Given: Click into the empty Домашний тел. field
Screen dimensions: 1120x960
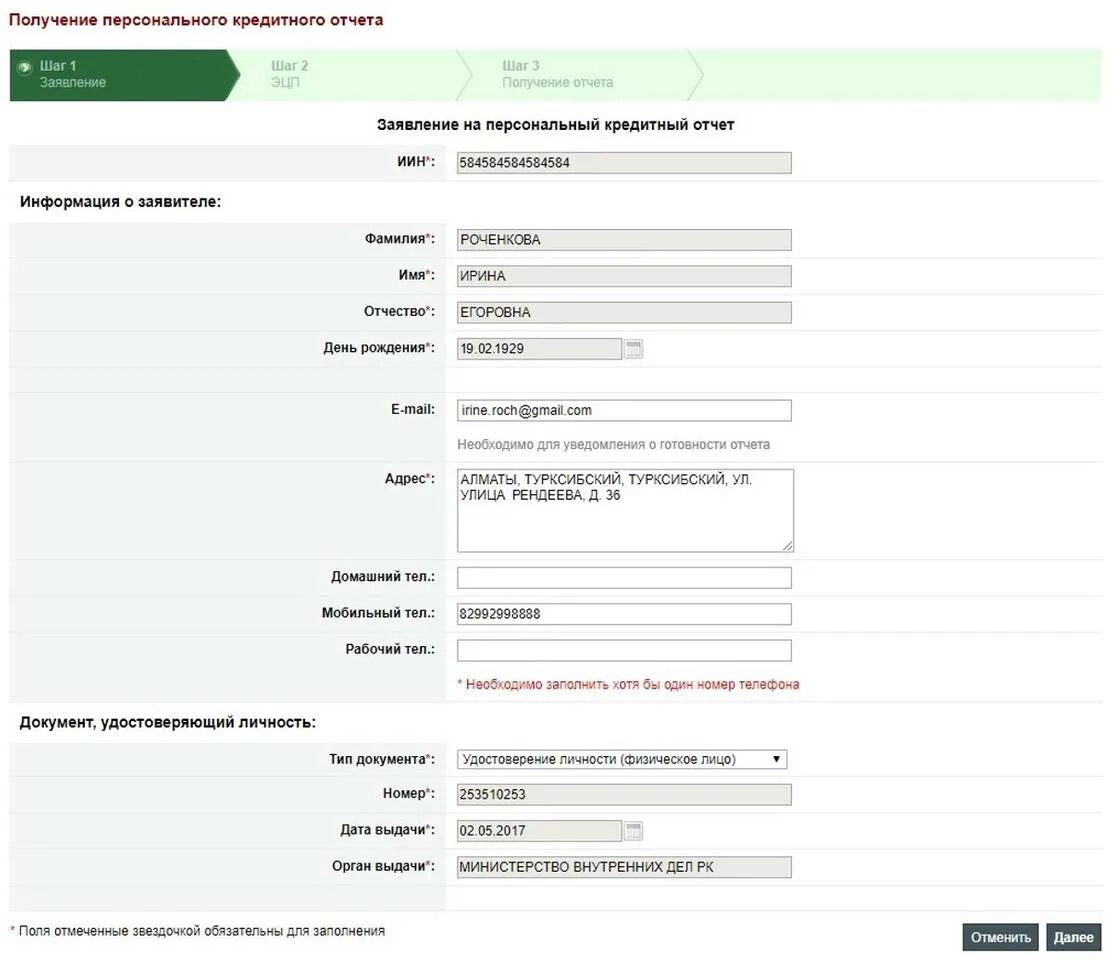Looking at the screenshot, I should click(624, 578).
